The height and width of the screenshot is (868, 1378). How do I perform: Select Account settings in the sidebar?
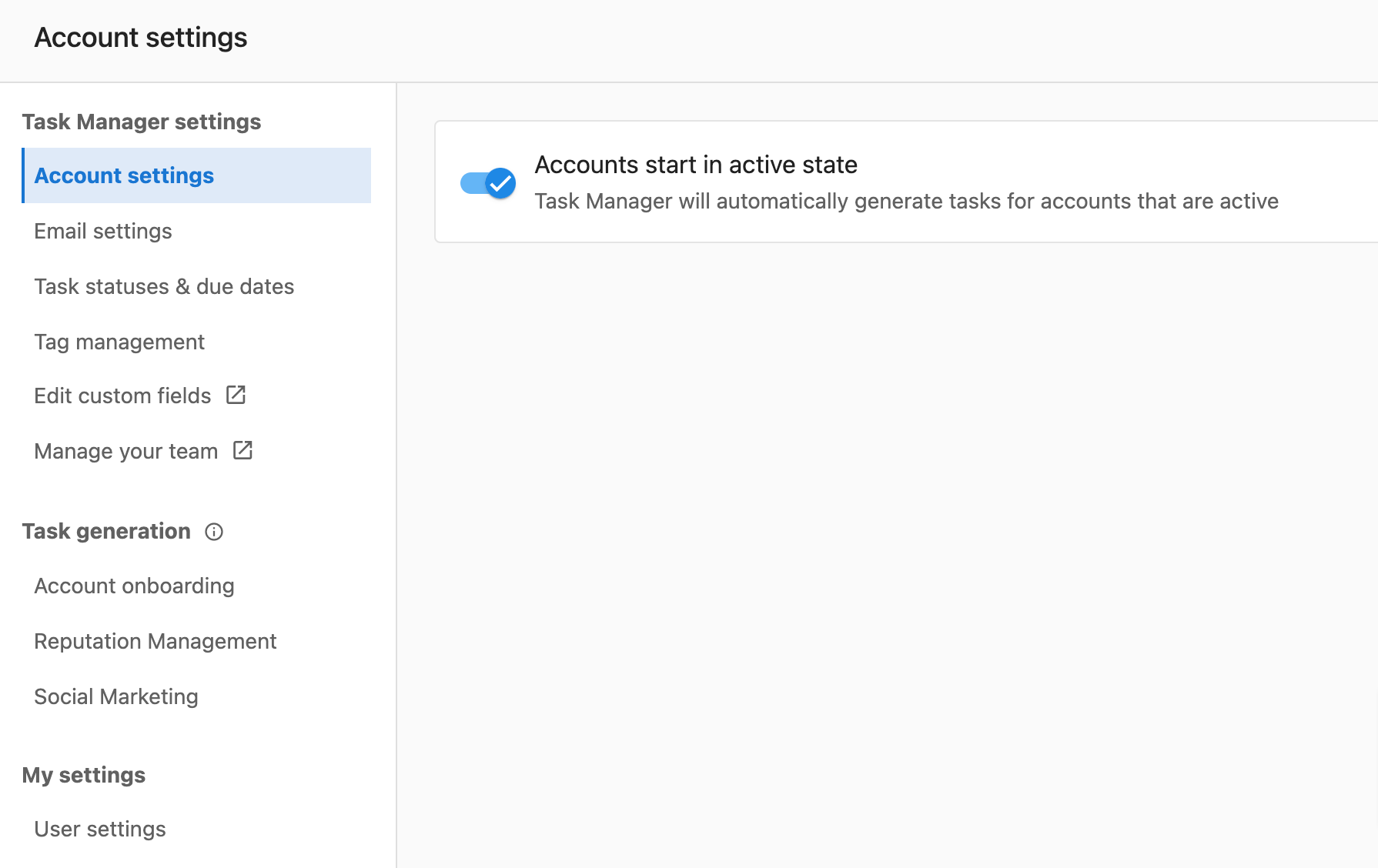coord(196,175)
